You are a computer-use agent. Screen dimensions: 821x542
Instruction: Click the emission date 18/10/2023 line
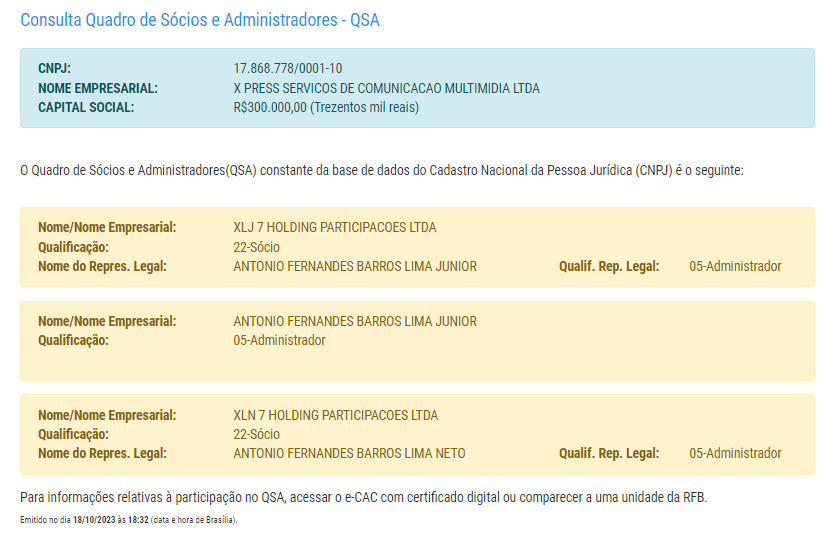128,520
